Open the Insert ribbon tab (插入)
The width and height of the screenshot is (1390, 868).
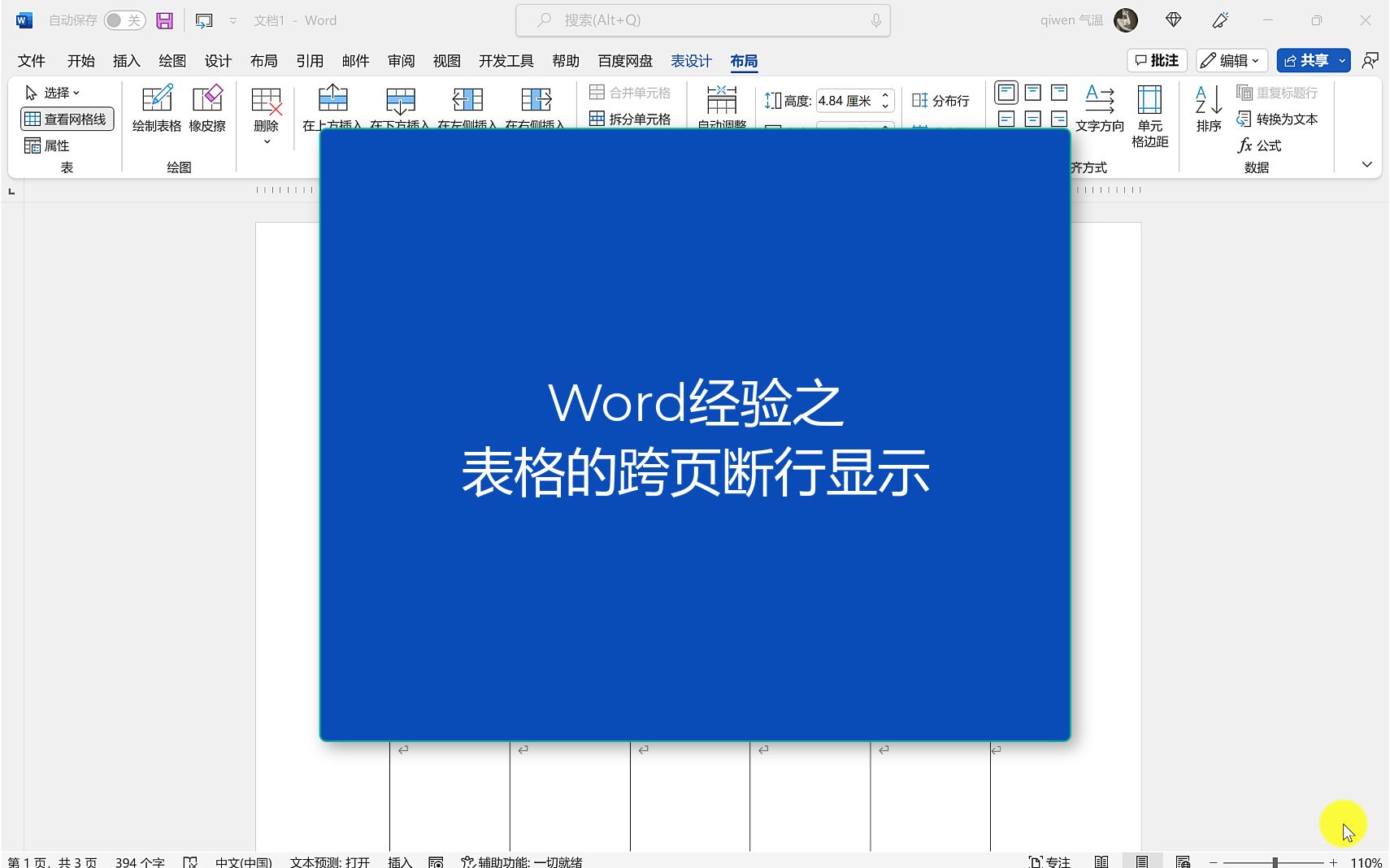pyautogui.click(x=126, y=59)
